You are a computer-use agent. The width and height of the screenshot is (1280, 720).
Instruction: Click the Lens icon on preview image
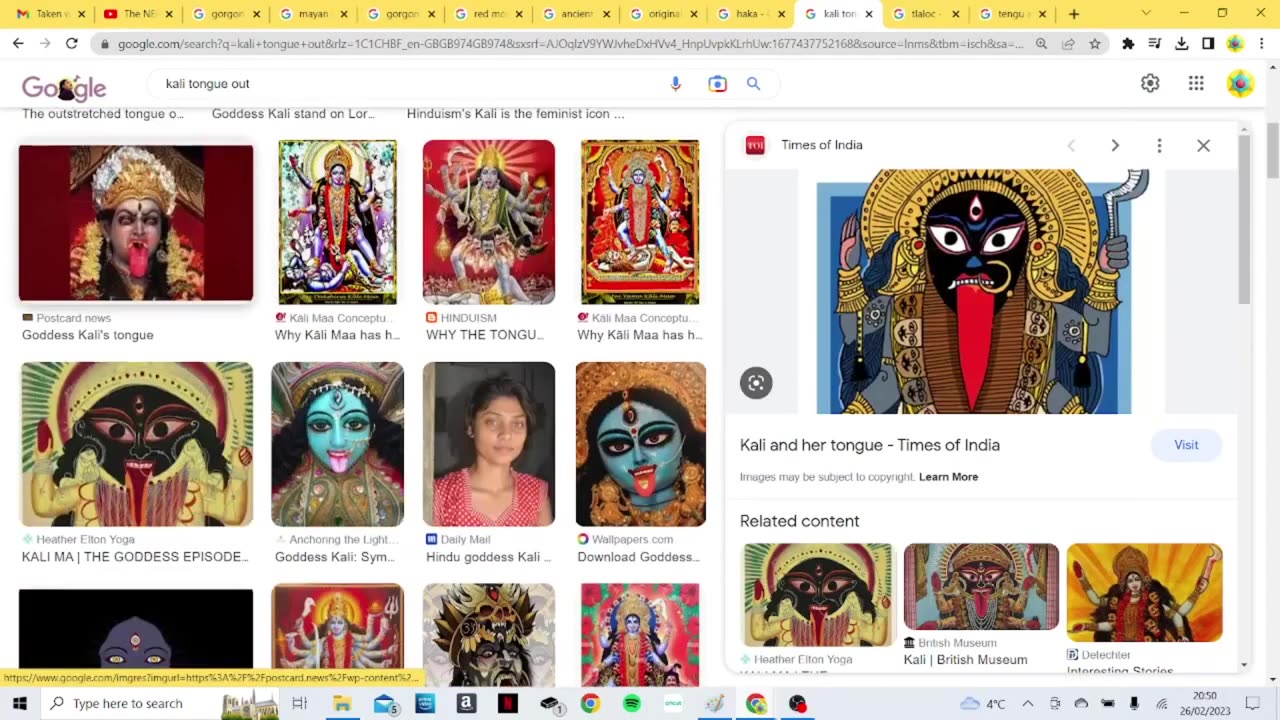756,383
